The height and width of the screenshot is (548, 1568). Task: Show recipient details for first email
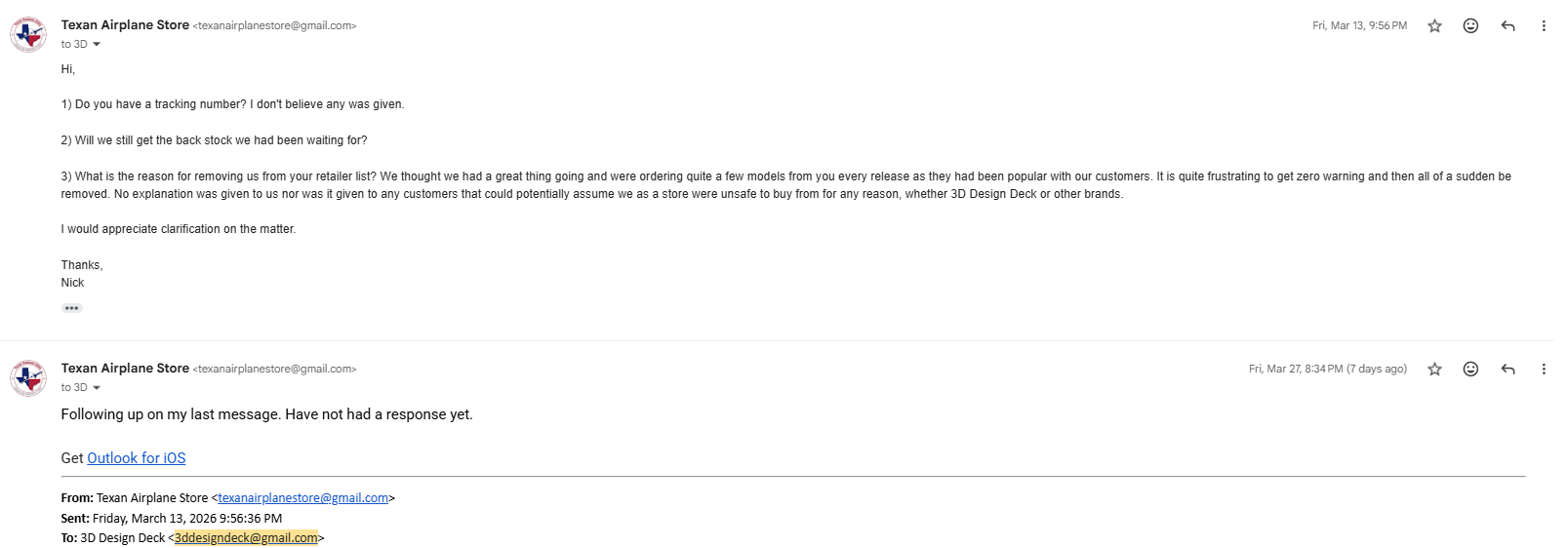coord(97,45)
